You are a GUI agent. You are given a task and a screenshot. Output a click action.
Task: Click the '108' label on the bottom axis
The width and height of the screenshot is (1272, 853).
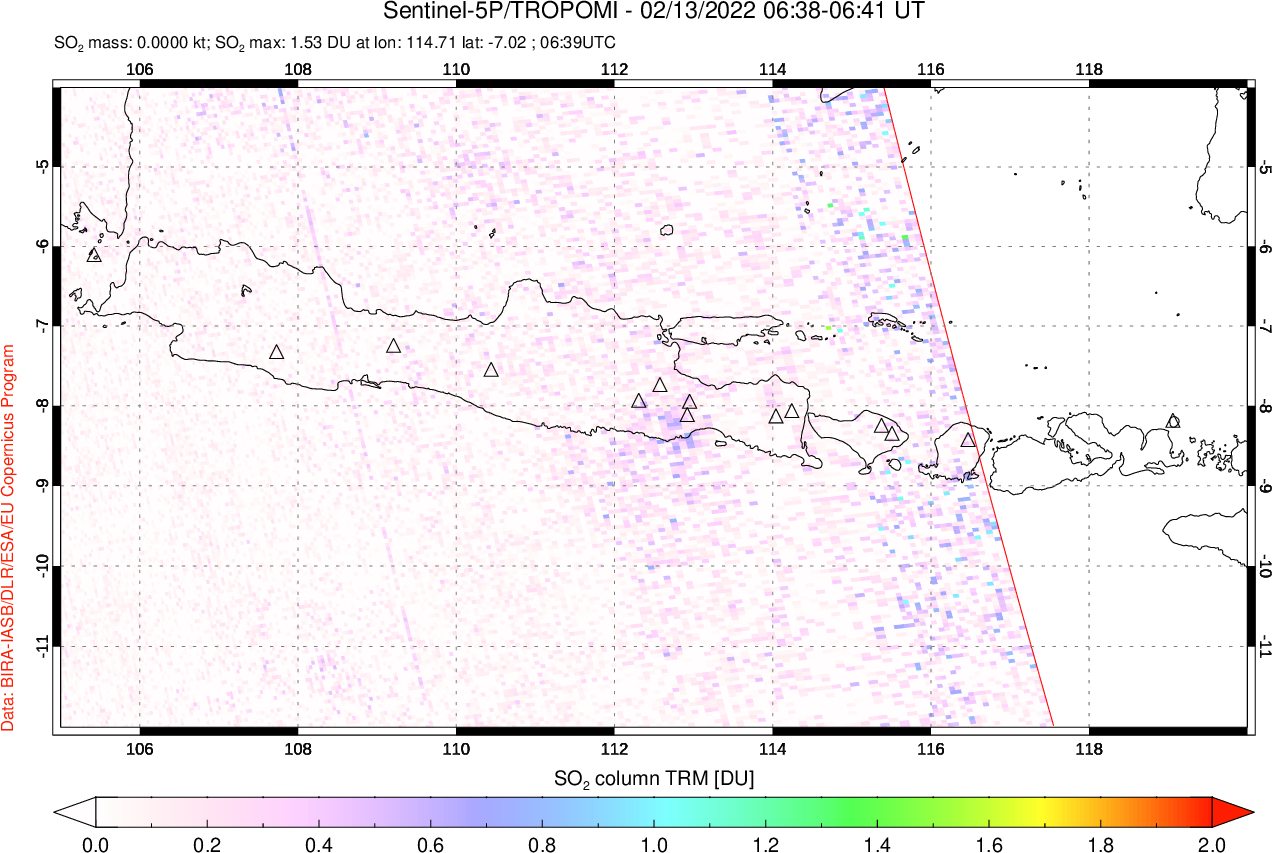[297, 747]
